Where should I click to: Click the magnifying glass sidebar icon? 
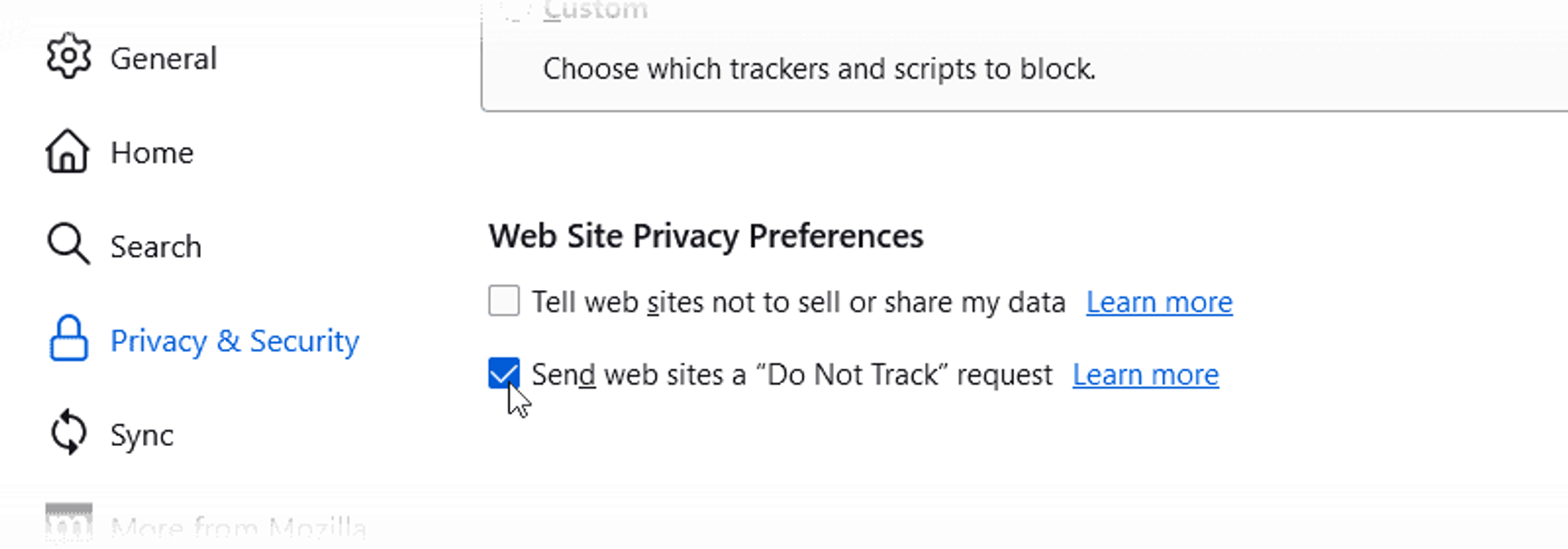68,244
